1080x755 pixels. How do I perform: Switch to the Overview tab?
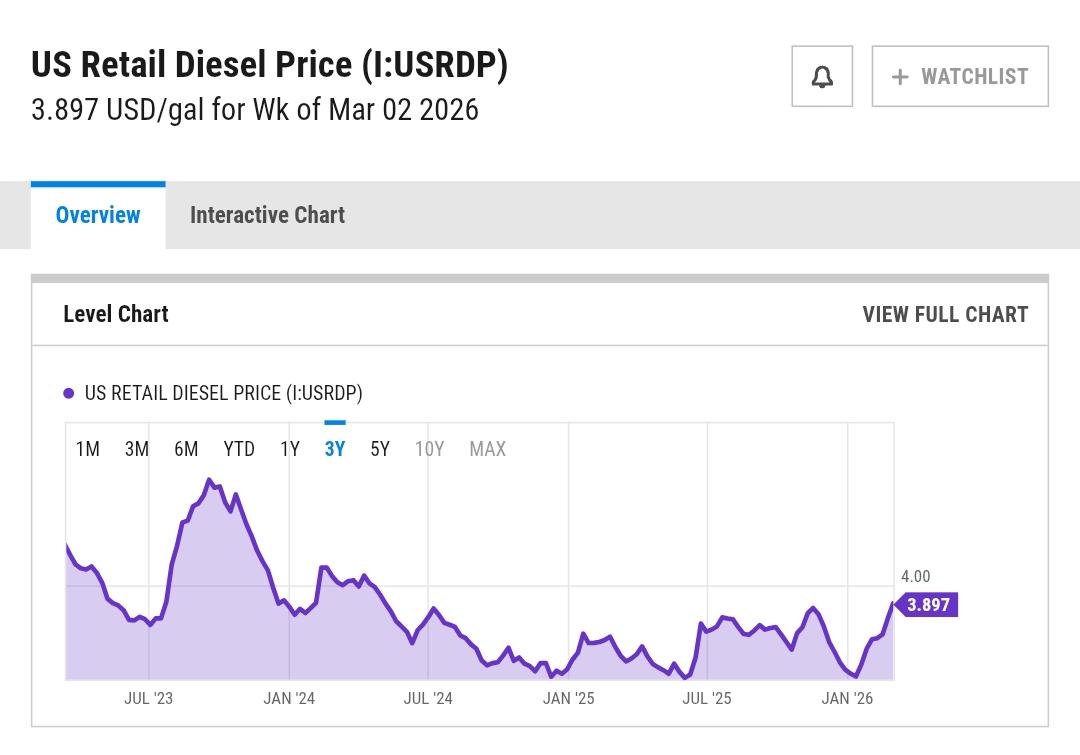click(x=98, y=215)
